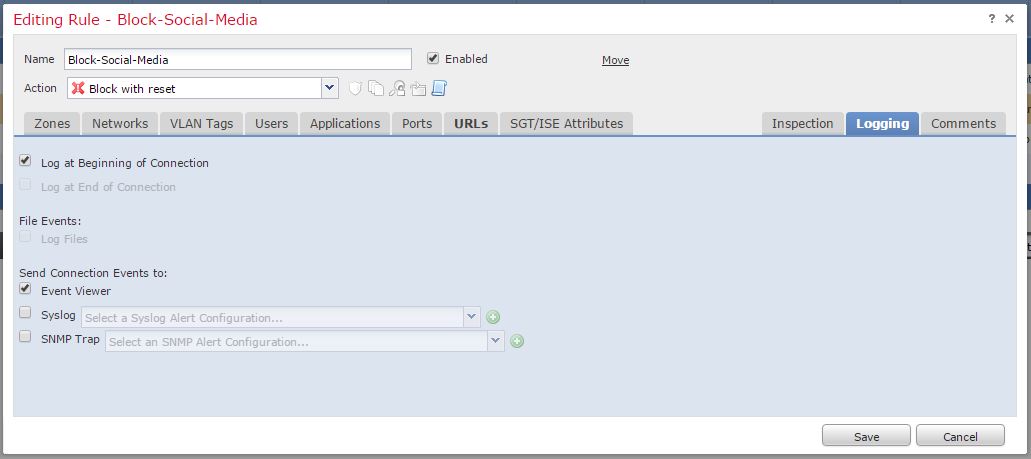The width and height of the screenshot is (1031, 459).
Task: Click the Send Connection Events to label
Action: click(93, 272)
